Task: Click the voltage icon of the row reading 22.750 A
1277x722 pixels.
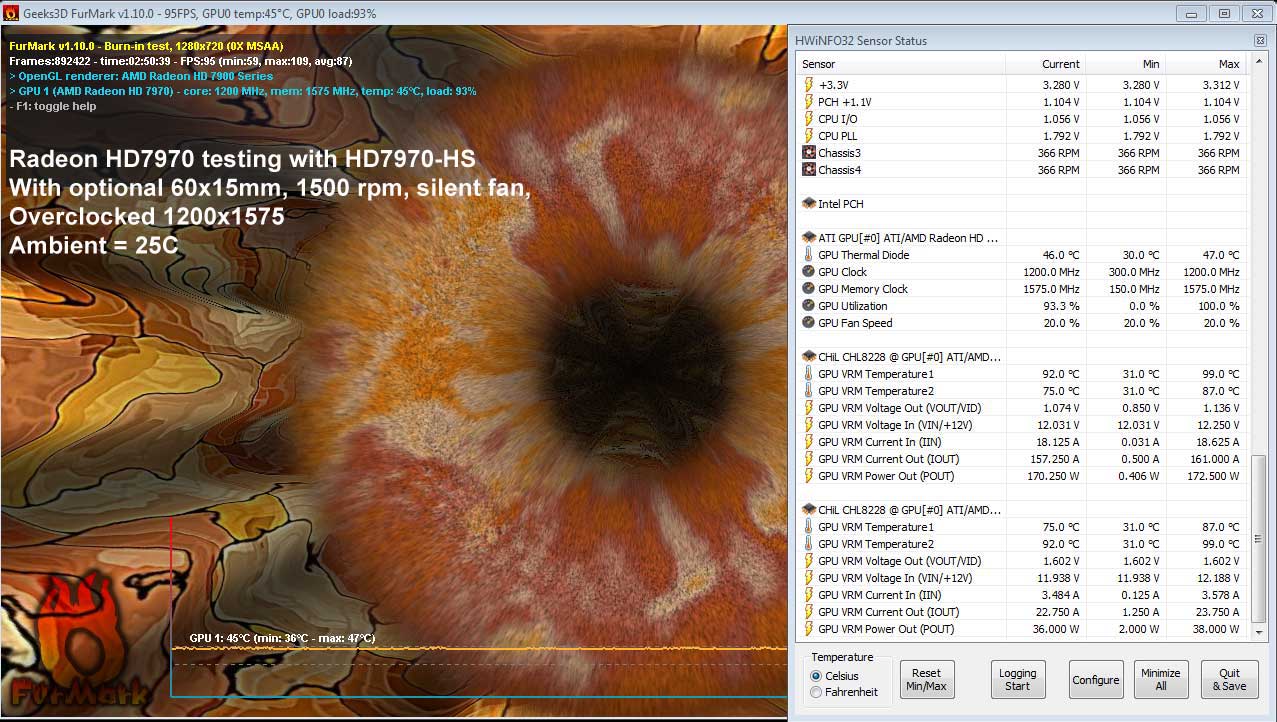Action: [x=809, y=612]
